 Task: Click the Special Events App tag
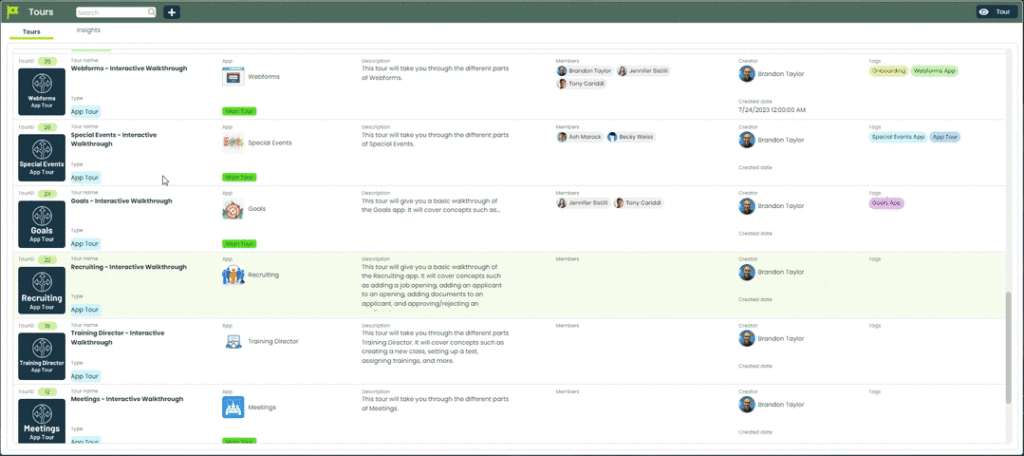click(x=898, y=137)
